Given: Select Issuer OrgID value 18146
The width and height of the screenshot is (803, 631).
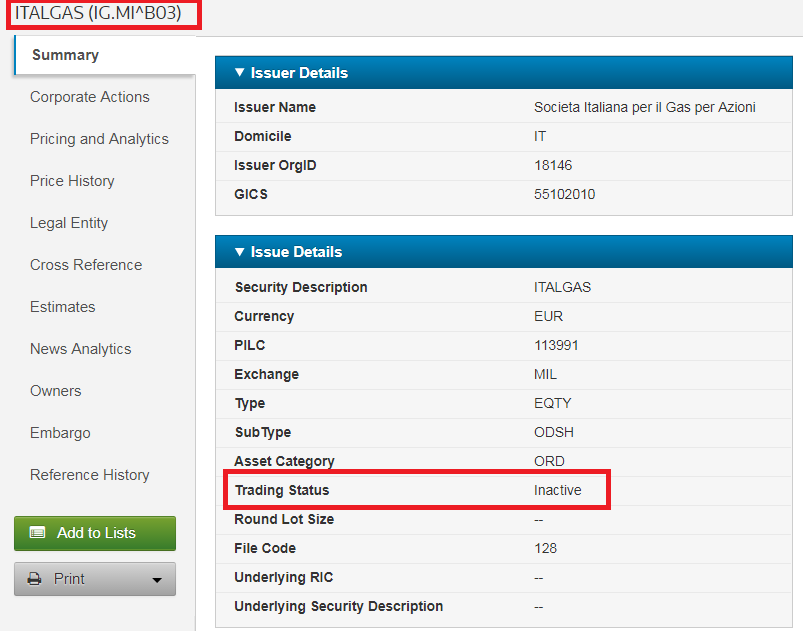Looking at the screenshot, I should (553, 165).
